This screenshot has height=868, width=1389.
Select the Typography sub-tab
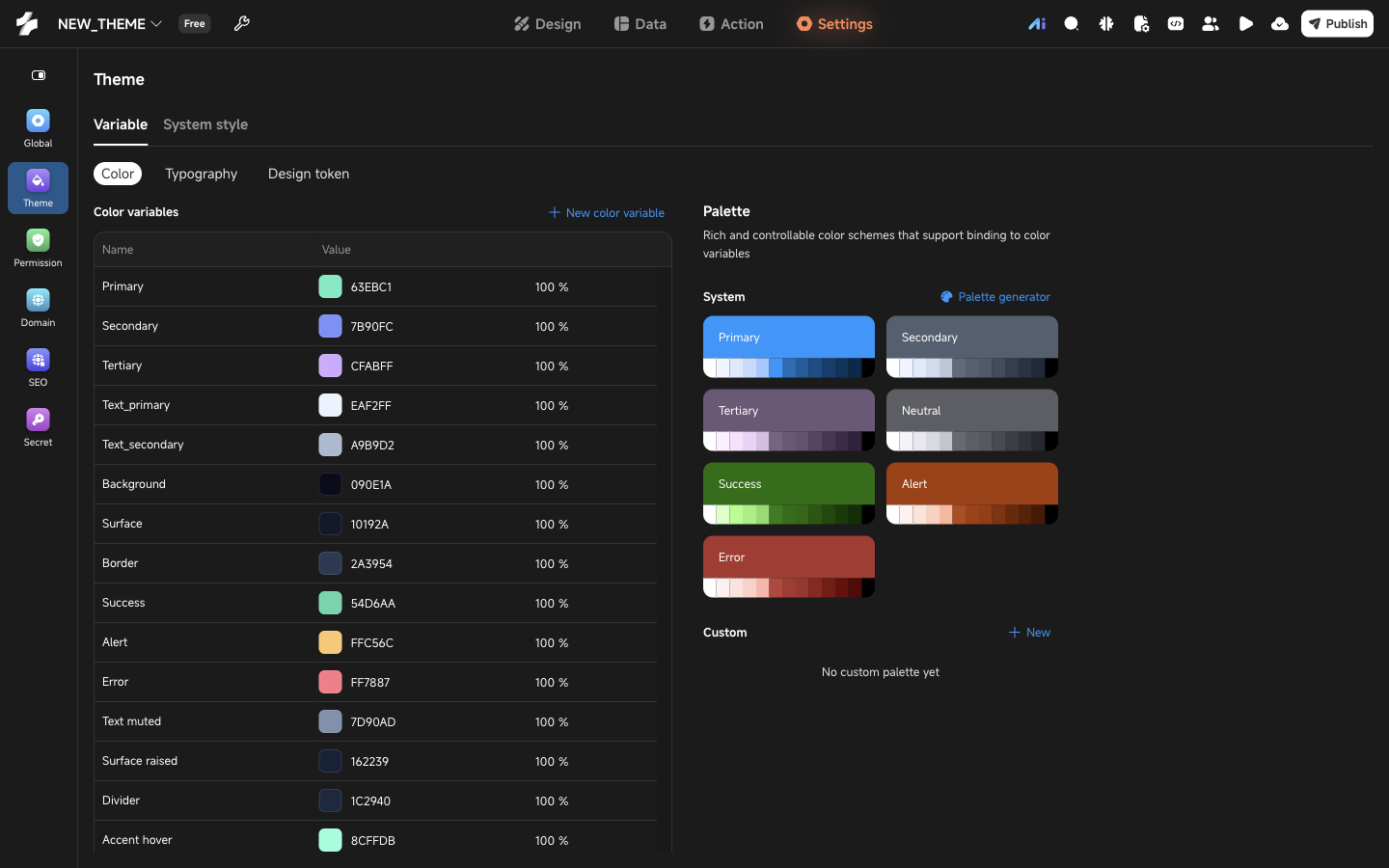pos(201,174)
